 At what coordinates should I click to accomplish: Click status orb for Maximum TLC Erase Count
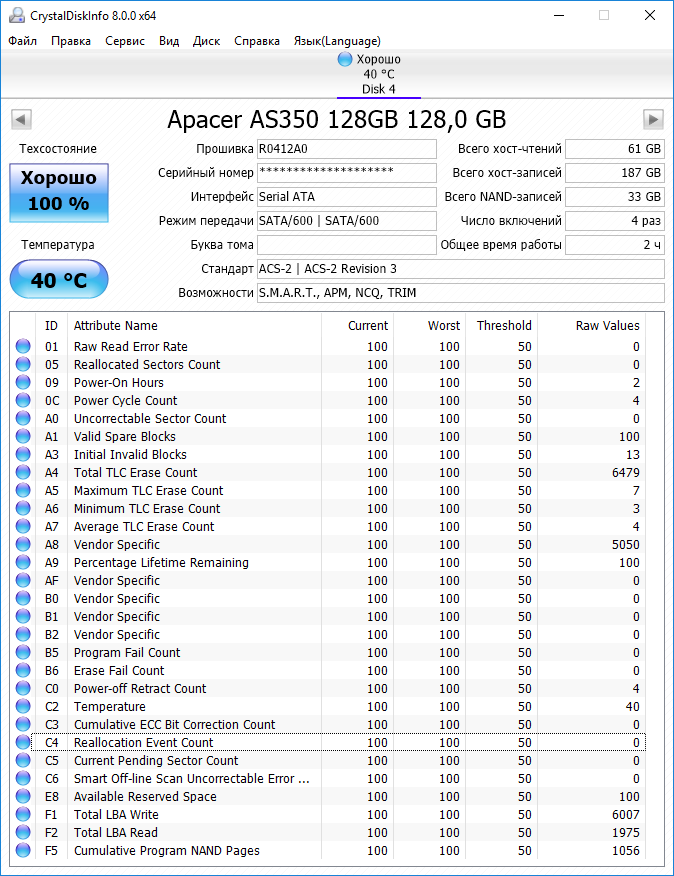pos(23,491)
